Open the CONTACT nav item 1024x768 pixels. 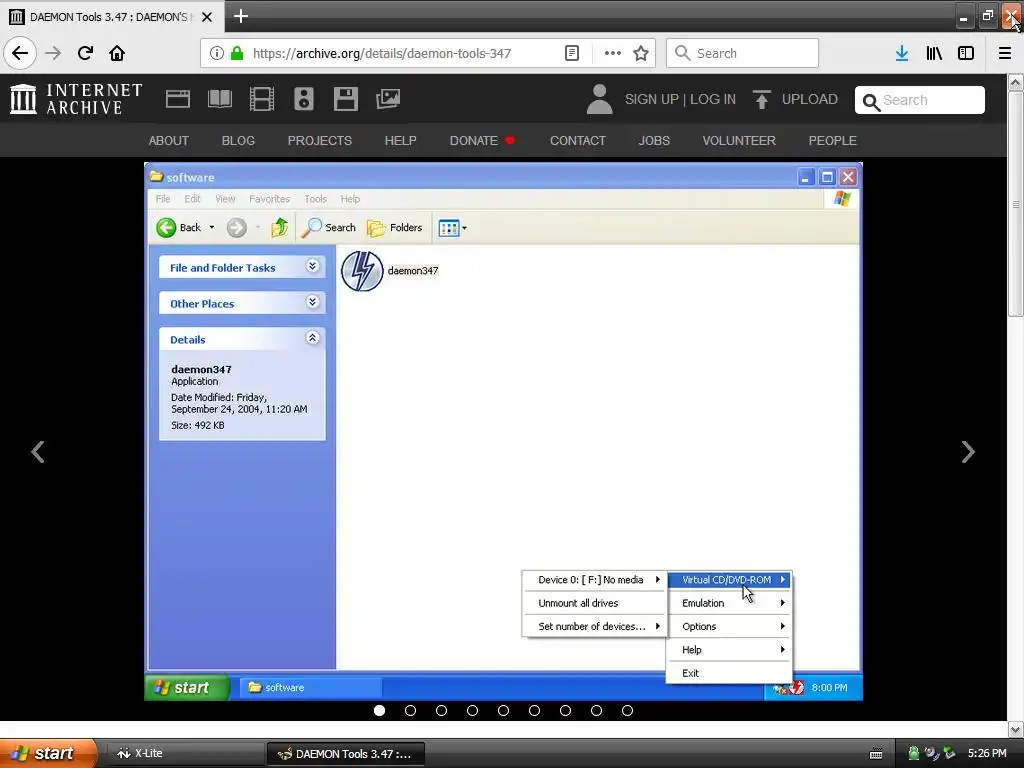578,140
